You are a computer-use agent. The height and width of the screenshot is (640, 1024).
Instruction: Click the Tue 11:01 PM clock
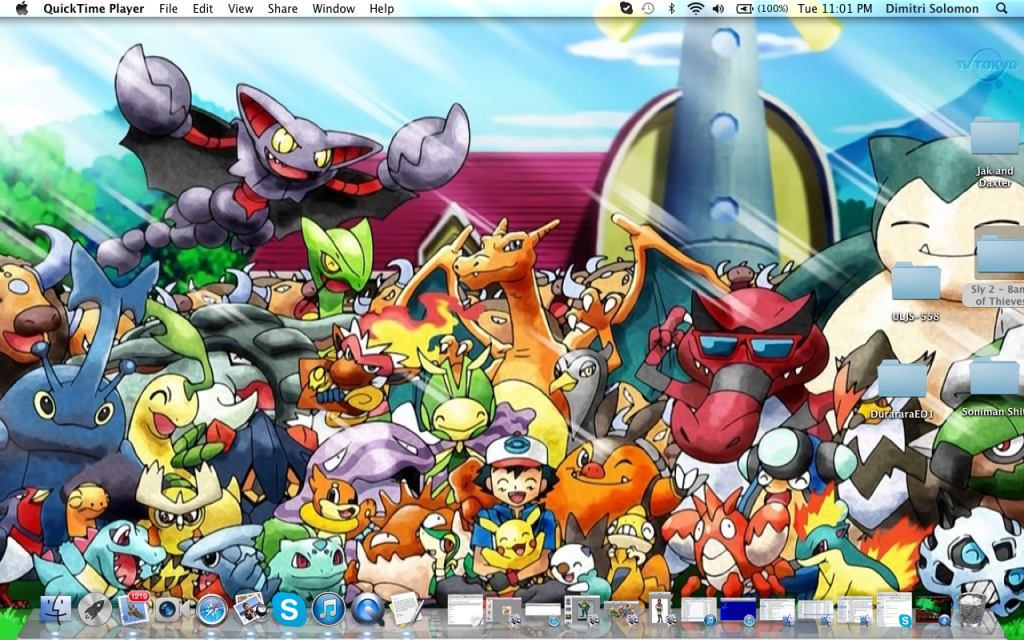point(835,8)
